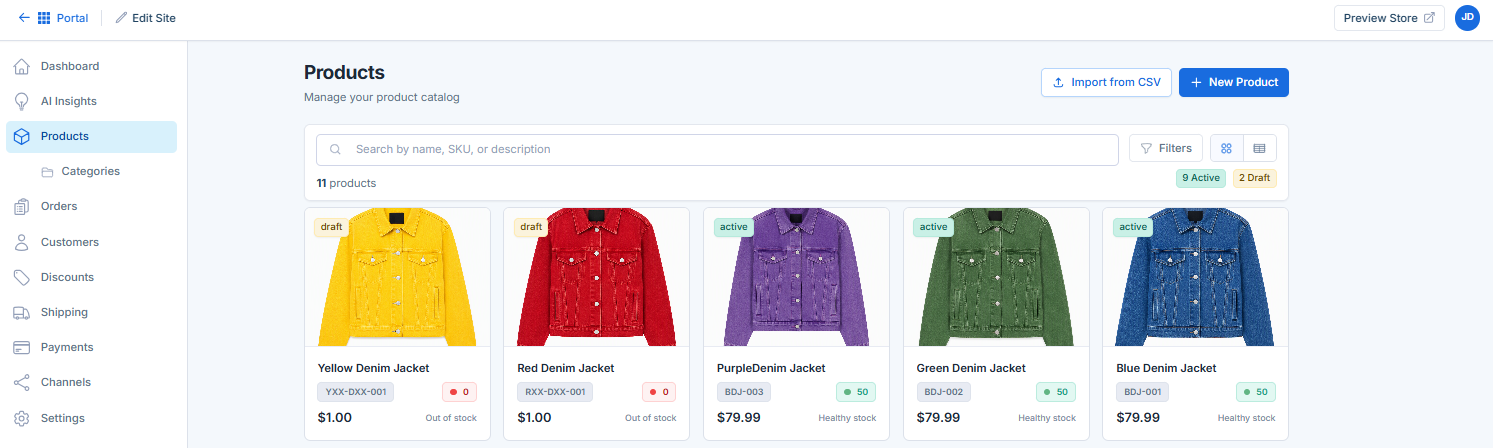This screenshot has height=448, width=1493.
Task: Go to AI Insights page
Action: point(92,101)
